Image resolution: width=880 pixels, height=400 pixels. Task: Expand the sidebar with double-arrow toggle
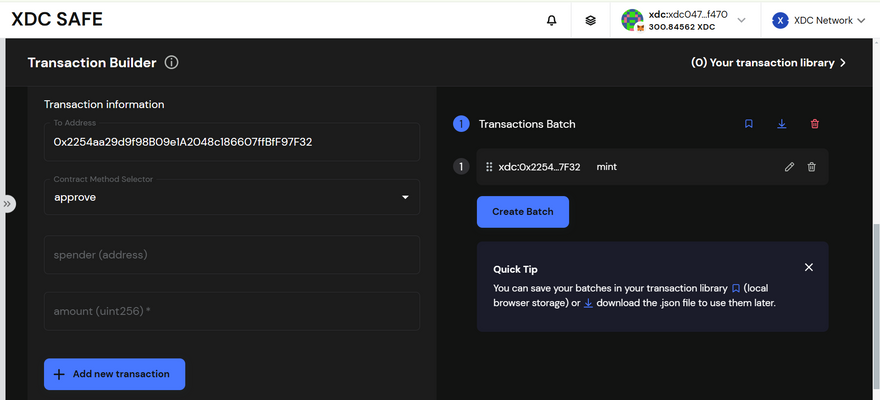click(x=8, y=204)
